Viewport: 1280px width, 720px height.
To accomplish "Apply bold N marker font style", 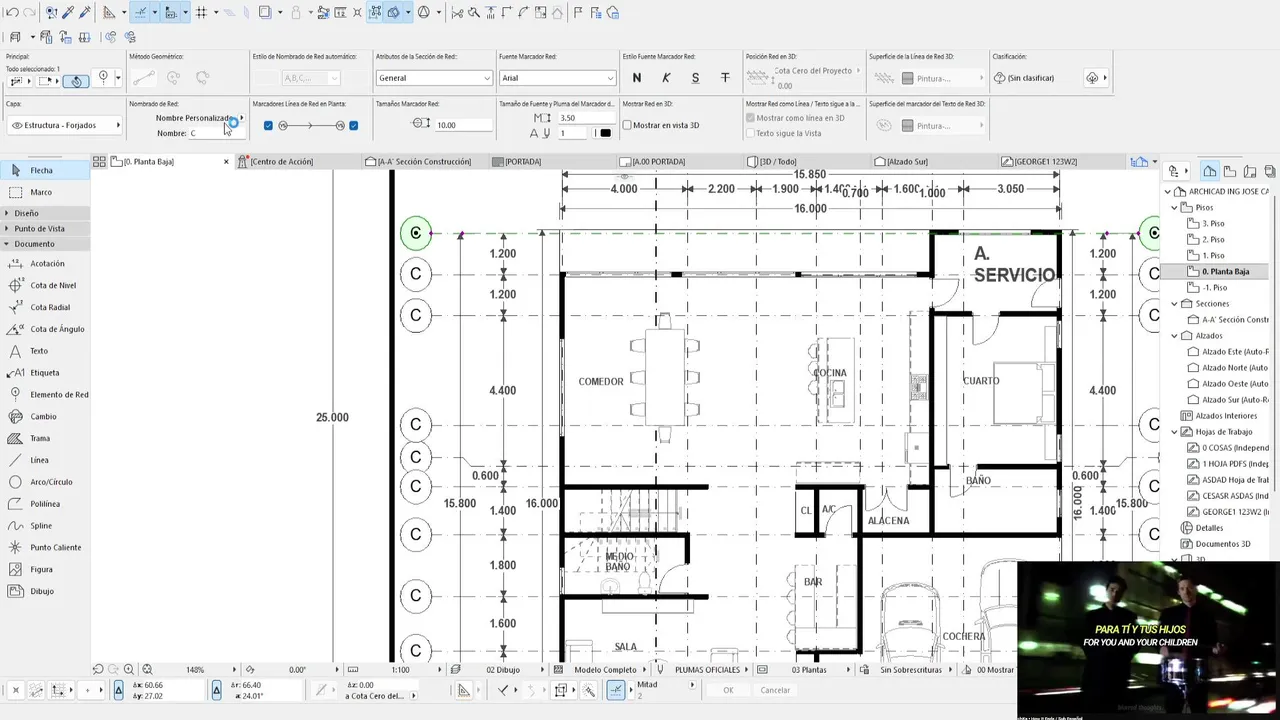I will coord(637,78).
